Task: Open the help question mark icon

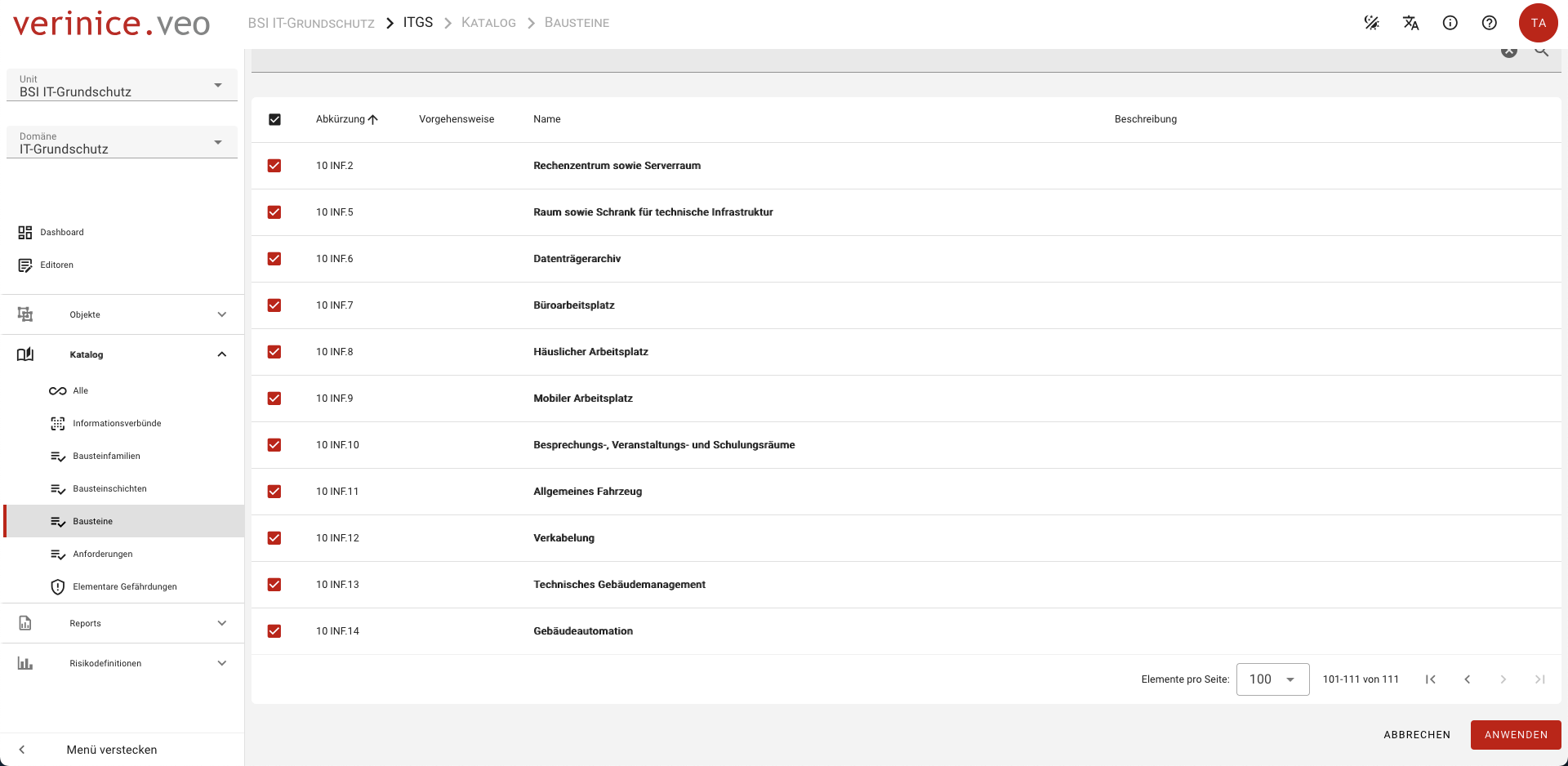Action: click(x=1489, y=23)
